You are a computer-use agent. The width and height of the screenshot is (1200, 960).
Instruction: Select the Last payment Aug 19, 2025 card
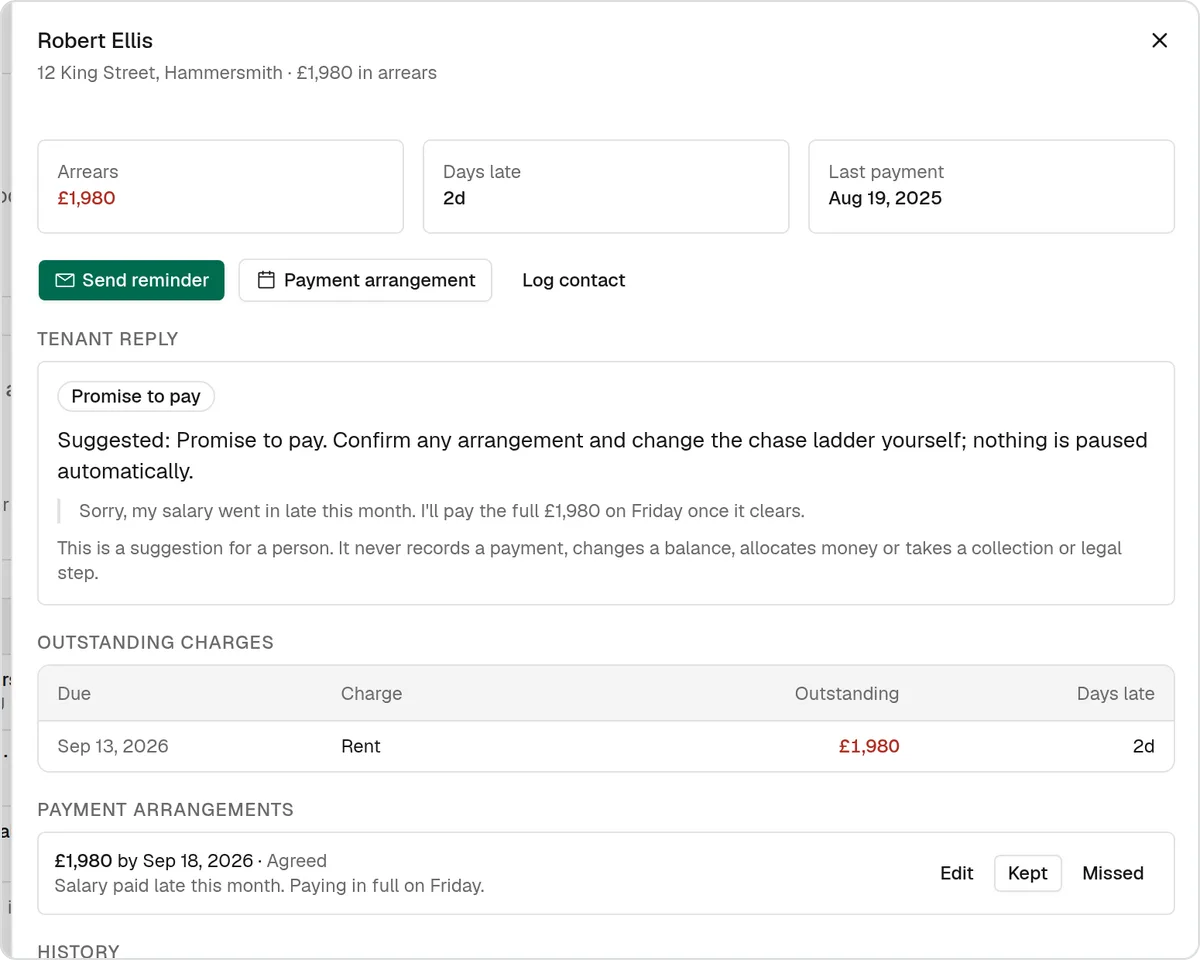pyautogui.click(x=991, y=187)
